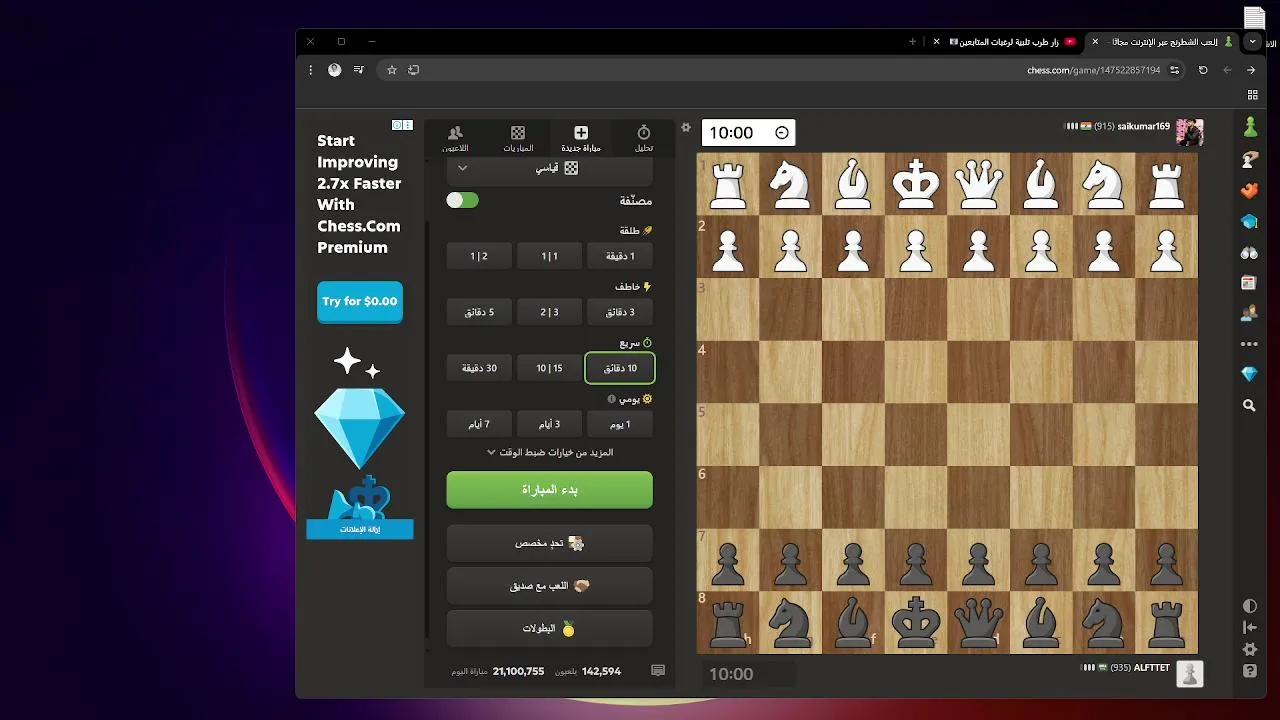This screenshot has width=1280, height=720.
Task: Click the اللعب مع صديق button
Action: [x=549, y=586]
